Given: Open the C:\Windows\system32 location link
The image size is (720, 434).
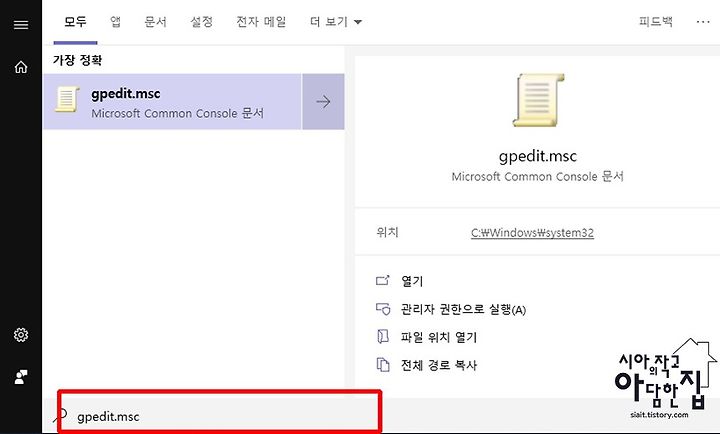Looking at the screenshot, I should [x=532, y=233].
